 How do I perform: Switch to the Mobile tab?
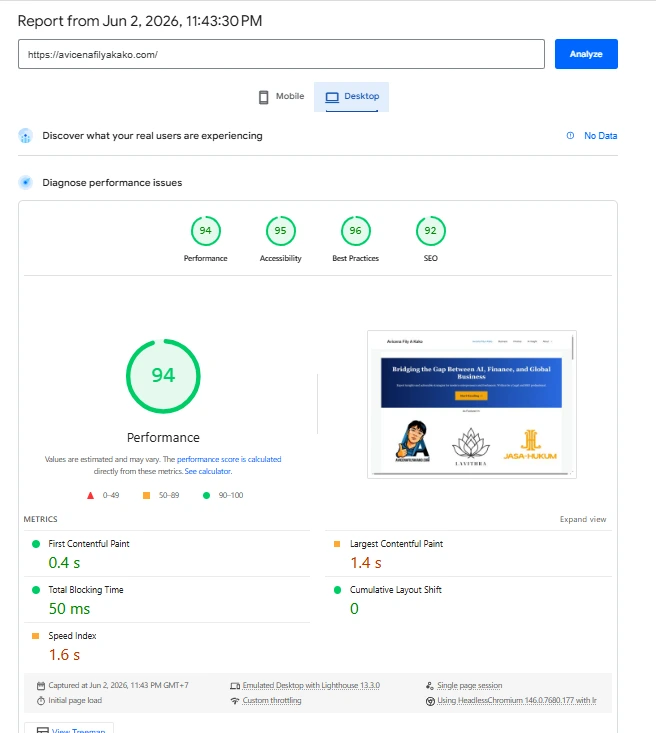pos(281,97)
